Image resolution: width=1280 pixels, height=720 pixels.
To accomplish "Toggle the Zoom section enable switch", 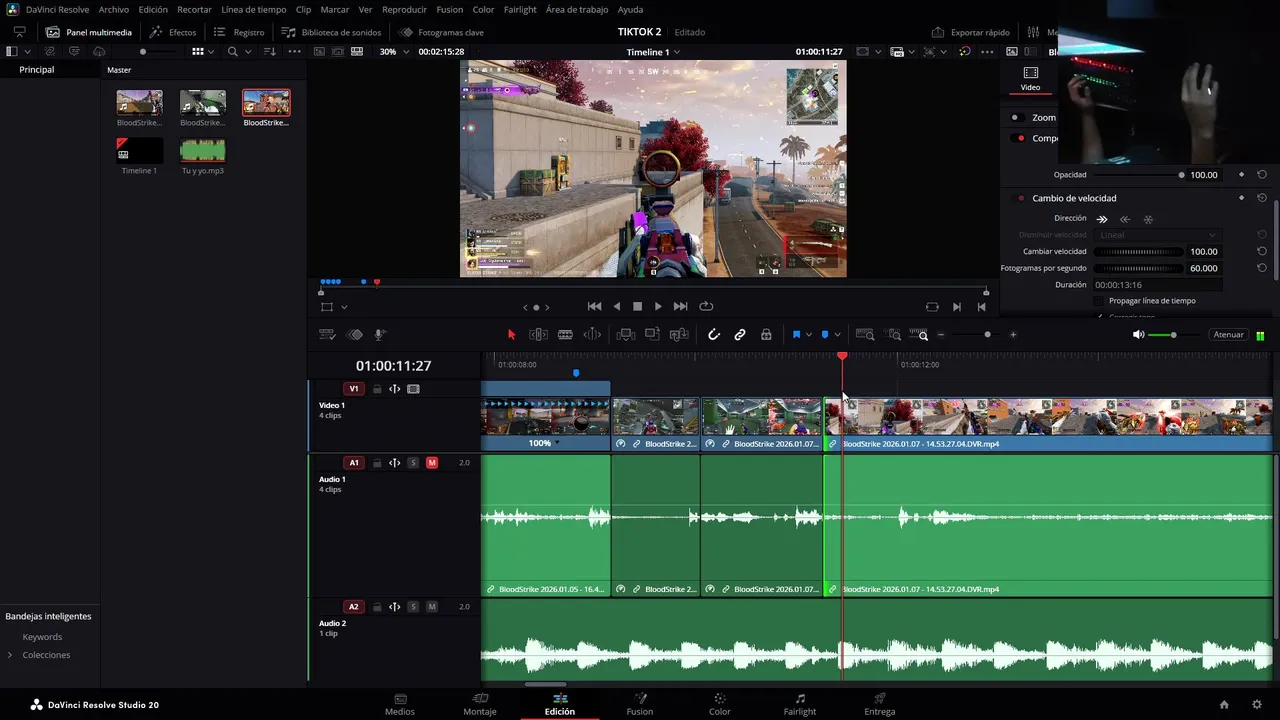I will 1015,117.
